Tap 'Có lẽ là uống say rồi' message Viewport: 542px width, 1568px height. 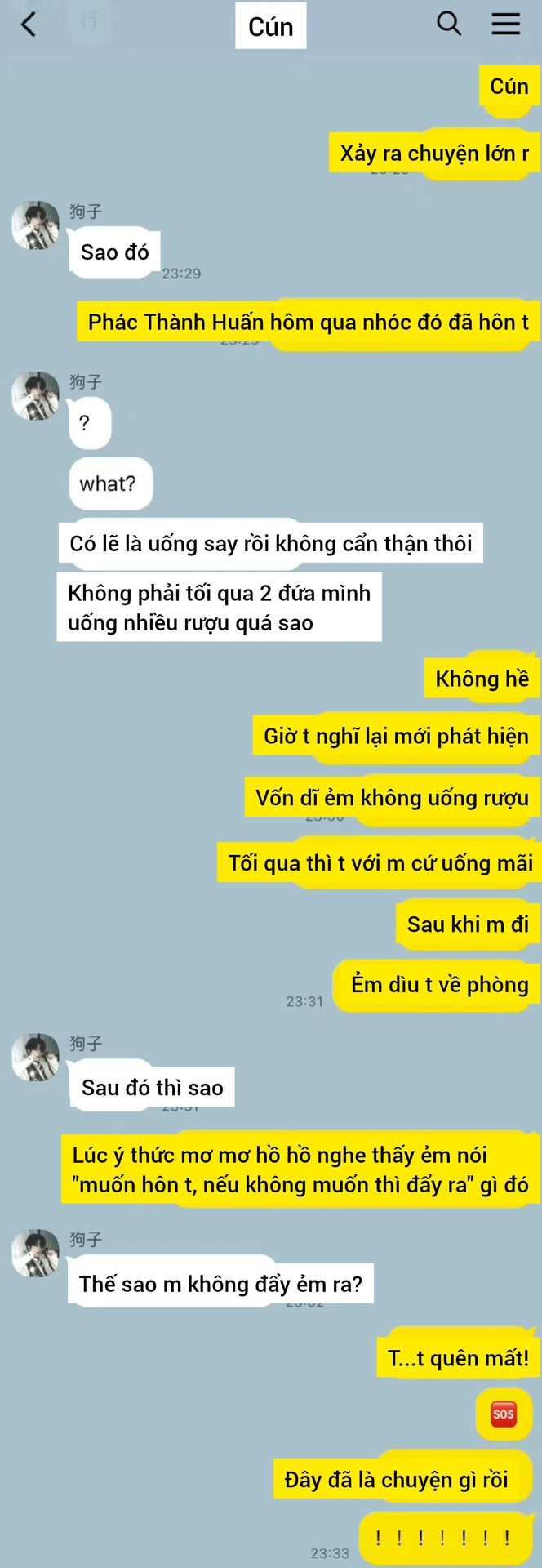(271, 543)
